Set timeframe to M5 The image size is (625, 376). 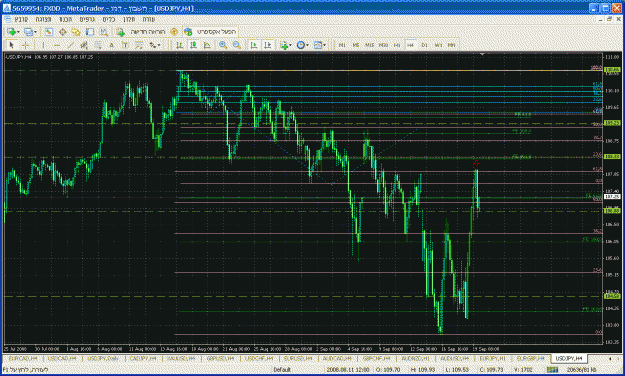[x=356, y=45]
